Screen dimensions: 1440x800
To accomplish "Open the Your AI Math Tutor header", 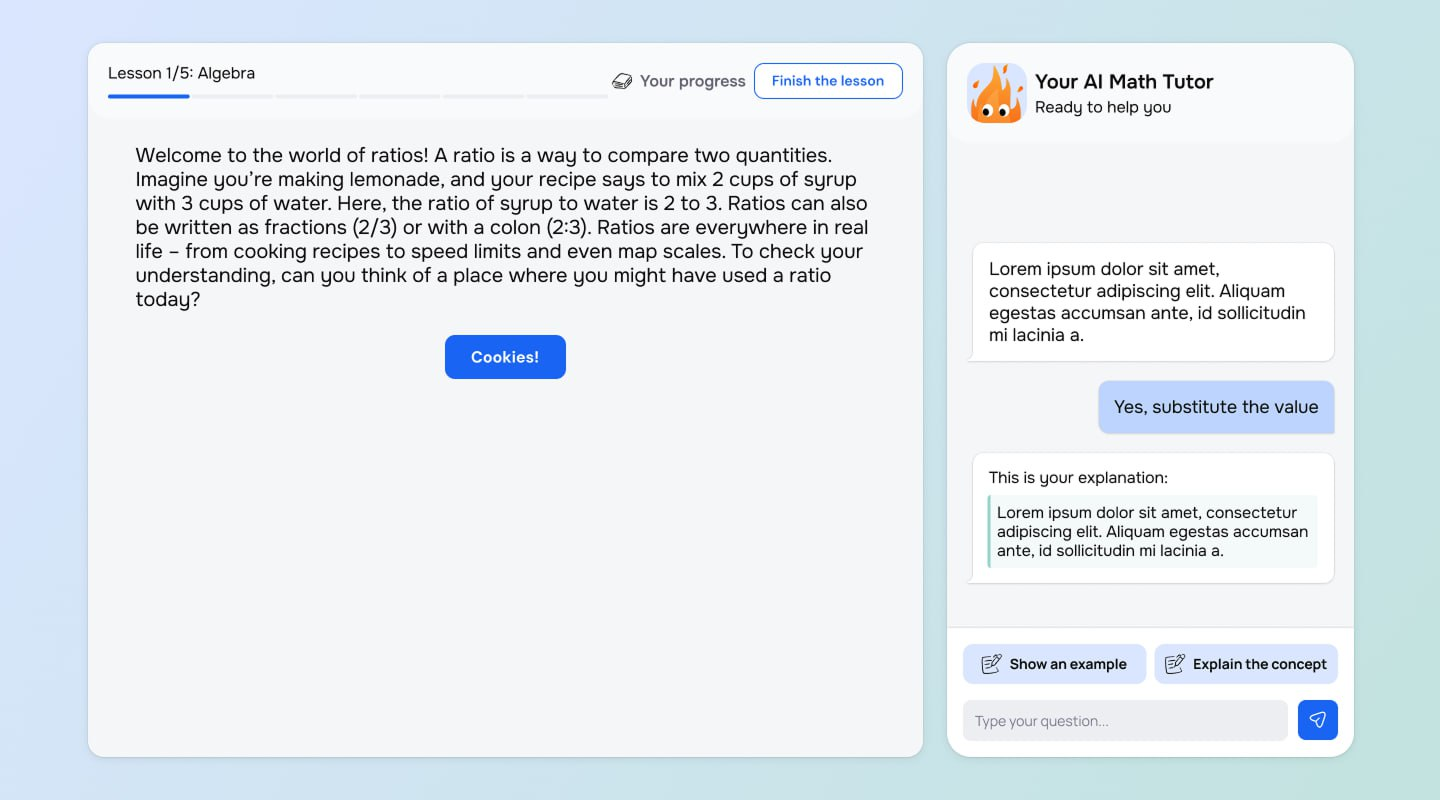I will [x=1124, y=82].
